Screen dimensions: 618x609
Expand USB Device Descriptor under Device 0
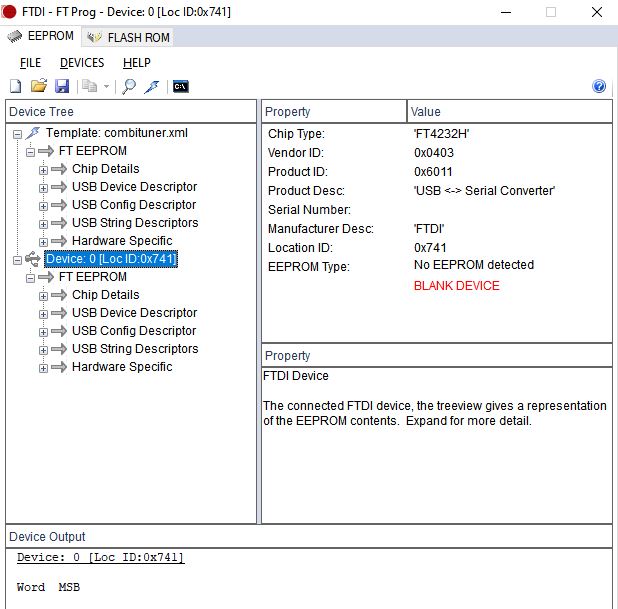[43, 314]
